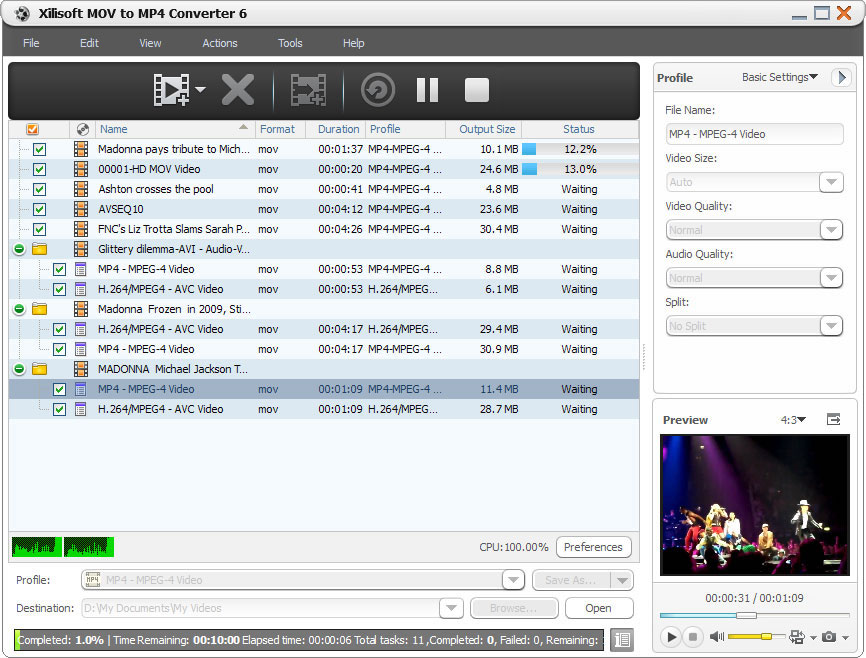Toggle the select-all checkbox in header
The image size is (866, 658).
33,129
